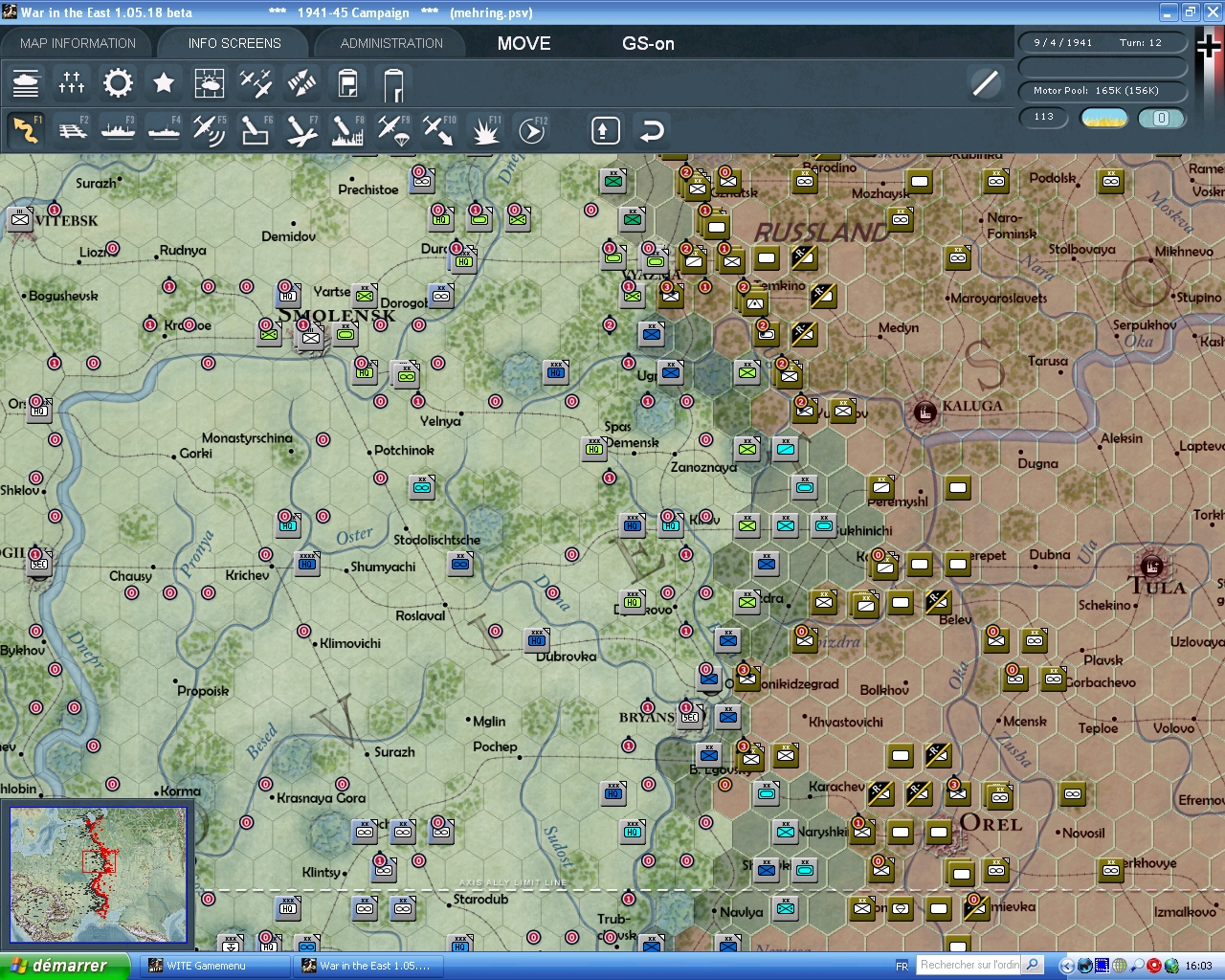
Task: Click the logistics report page icon
Action: tap(393, 83)
